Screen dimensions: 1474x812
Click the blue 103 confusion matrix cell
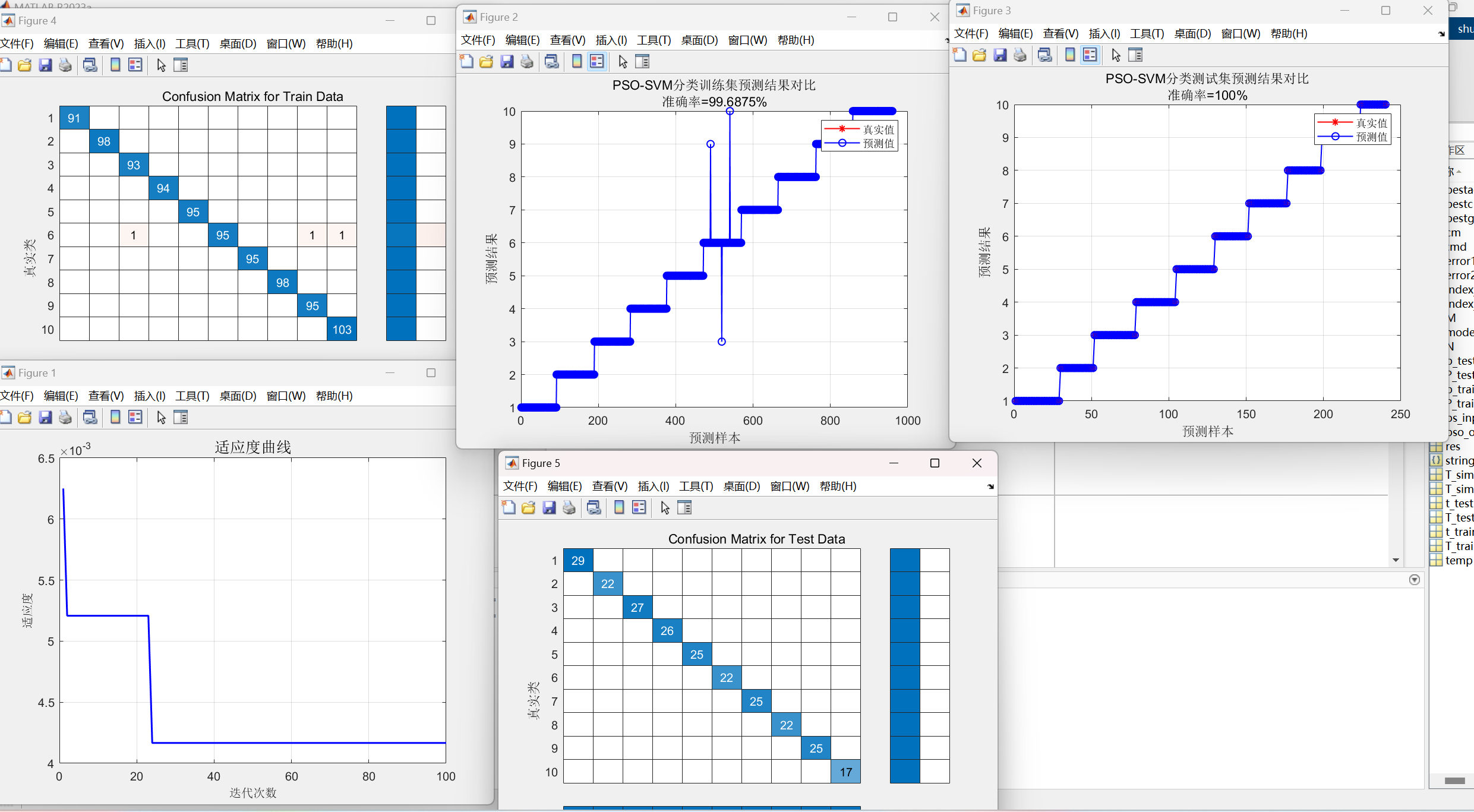pos(342,330)
